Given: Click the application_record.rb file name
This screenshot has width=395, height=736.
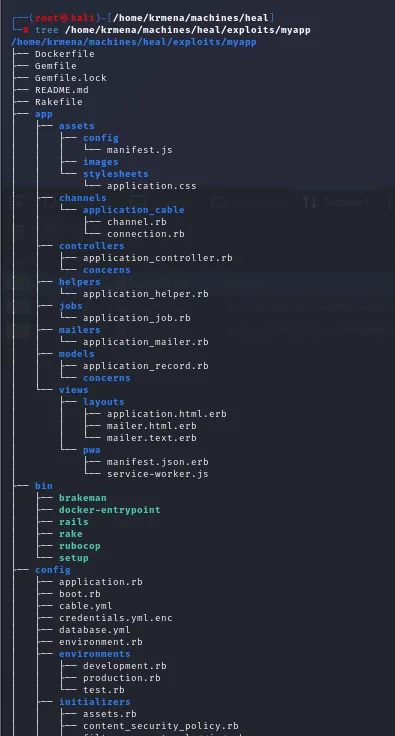Looking at the screenshot, I should [x=146, y=366].
